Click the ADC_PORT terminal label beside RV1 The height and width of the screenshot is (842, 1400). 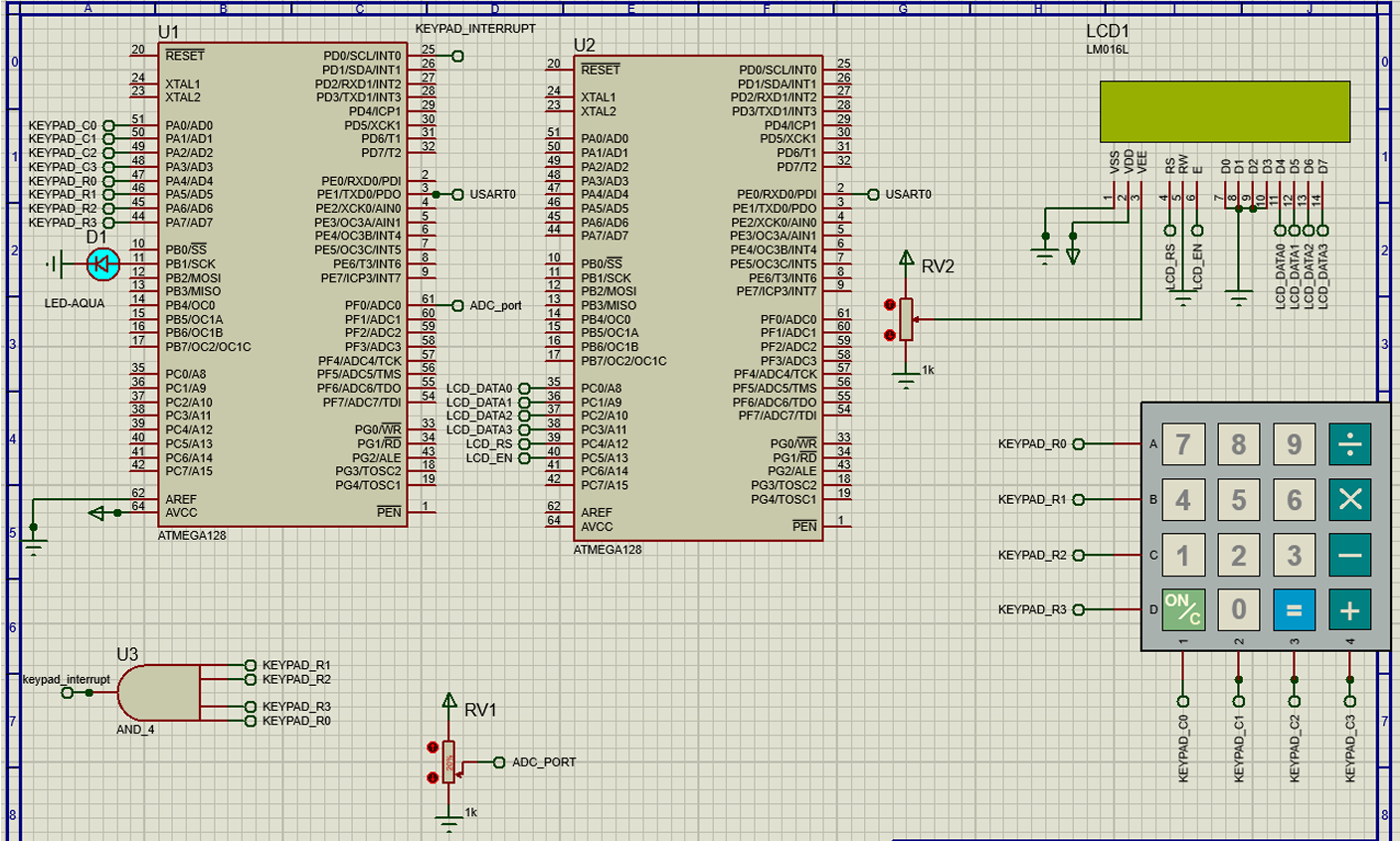(x=544, y=762)
